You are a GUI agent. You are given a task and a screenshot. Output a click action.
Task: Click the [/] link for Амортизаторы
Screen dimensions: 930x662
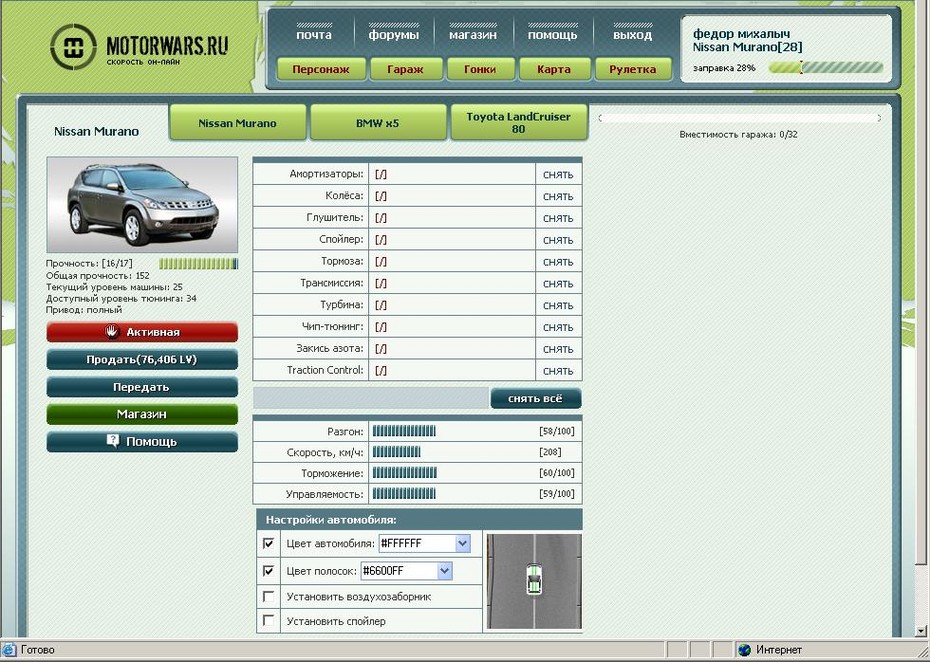(381, 174)
